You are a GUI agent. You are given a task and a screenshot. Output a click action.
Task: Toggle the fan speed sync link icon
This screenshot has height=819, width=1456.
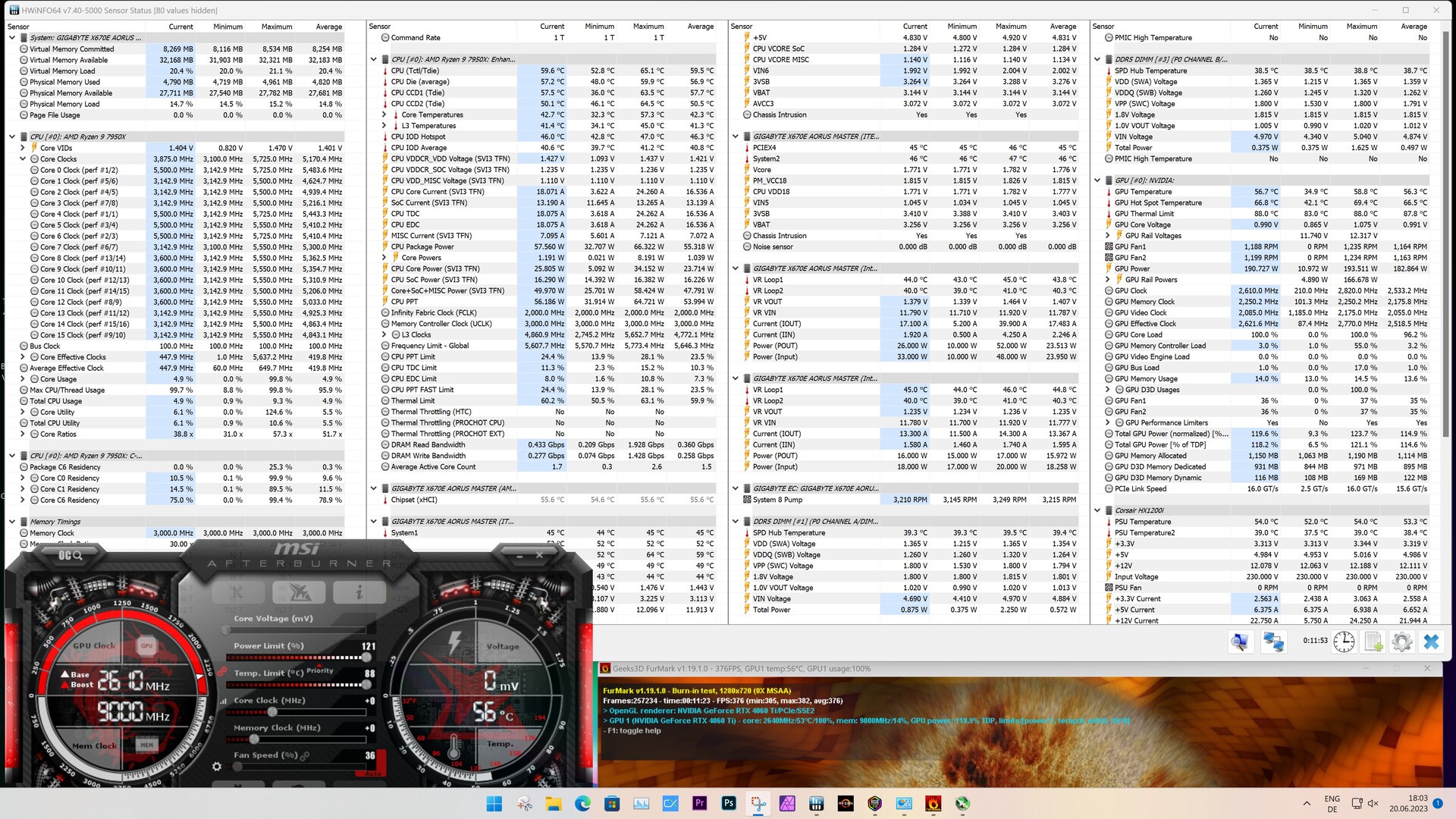pyautogui.click(x=305, y=755)
